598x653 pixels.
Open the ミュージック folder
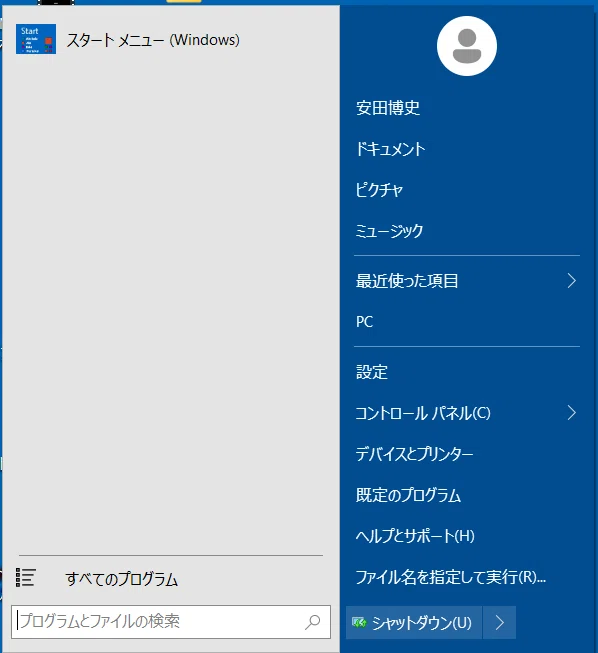[x=389, y=231]
